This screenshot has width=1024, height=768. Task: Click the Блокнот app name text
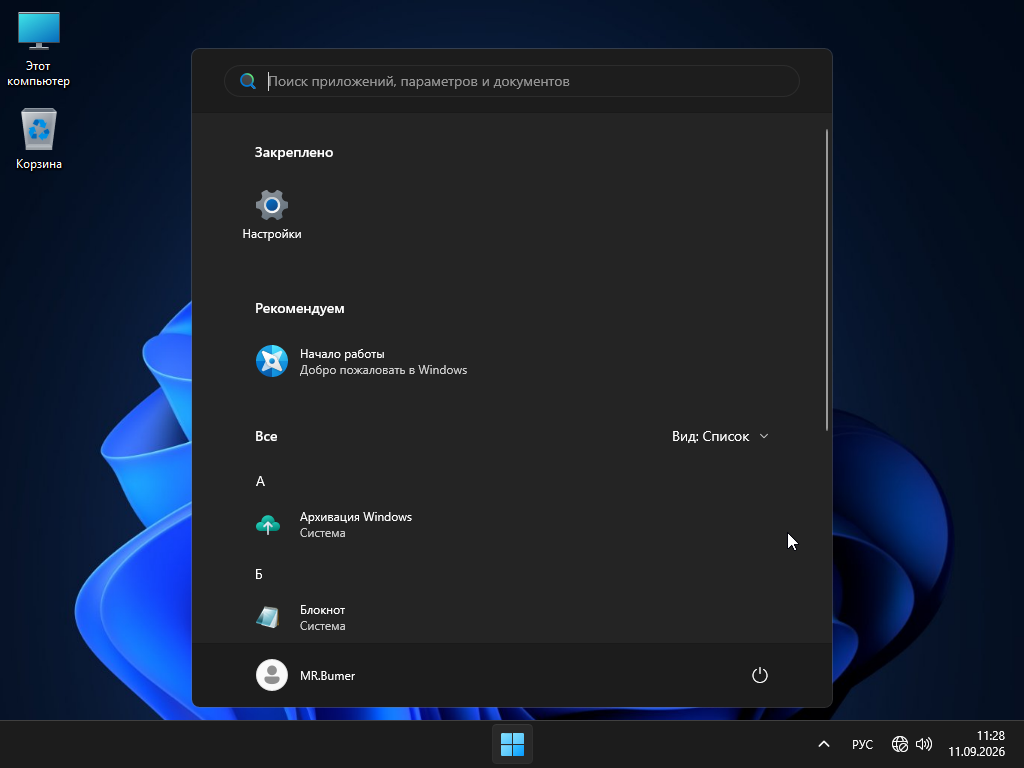coord(323,610)
